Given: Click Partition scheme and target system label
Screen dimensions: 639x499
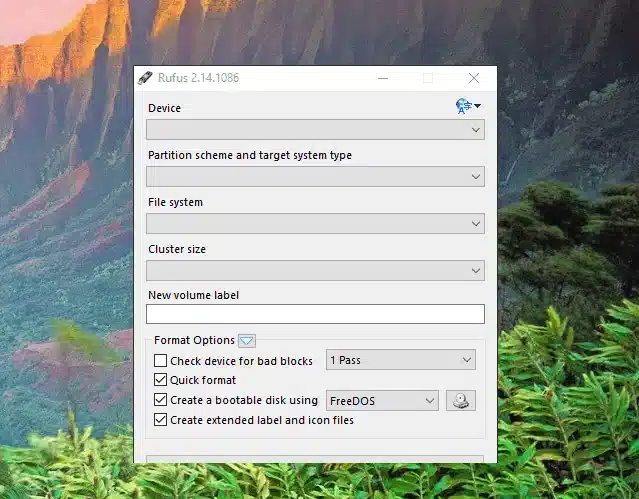Looking at the screenshot, I should click(x=250, y=155).
